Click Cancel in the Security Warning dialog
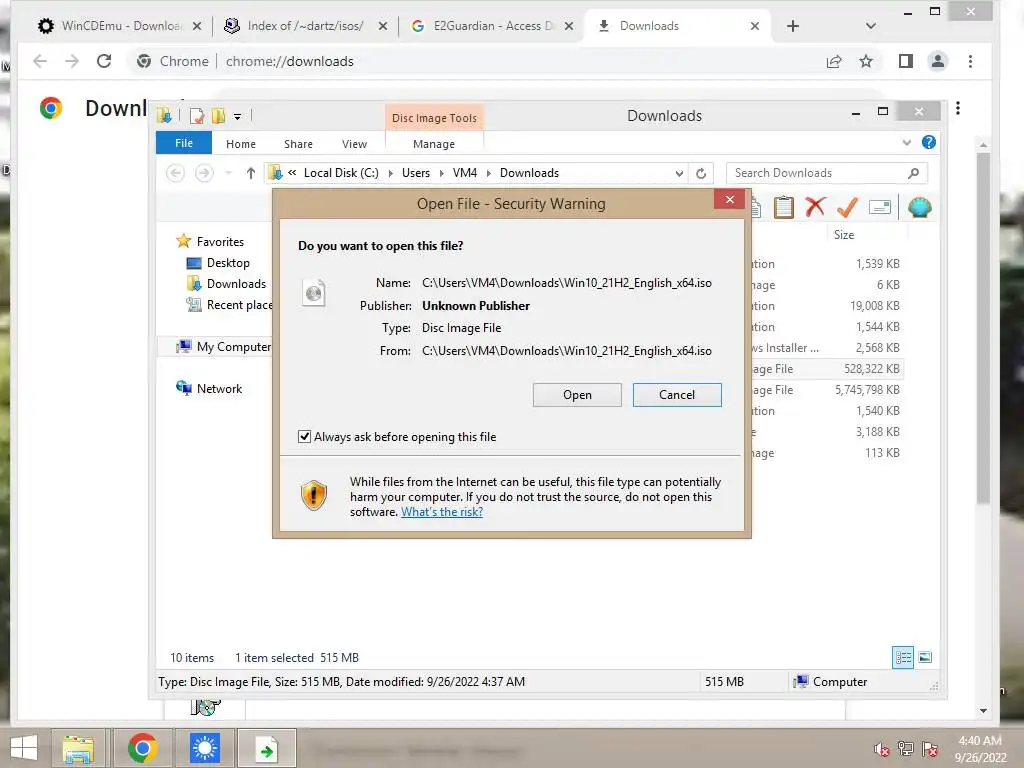Viewport: 1024px width, 768px height. [677, 395]
